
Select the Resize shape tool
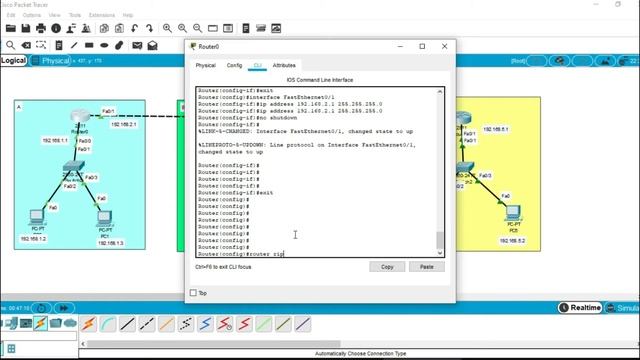click(41, 45)
